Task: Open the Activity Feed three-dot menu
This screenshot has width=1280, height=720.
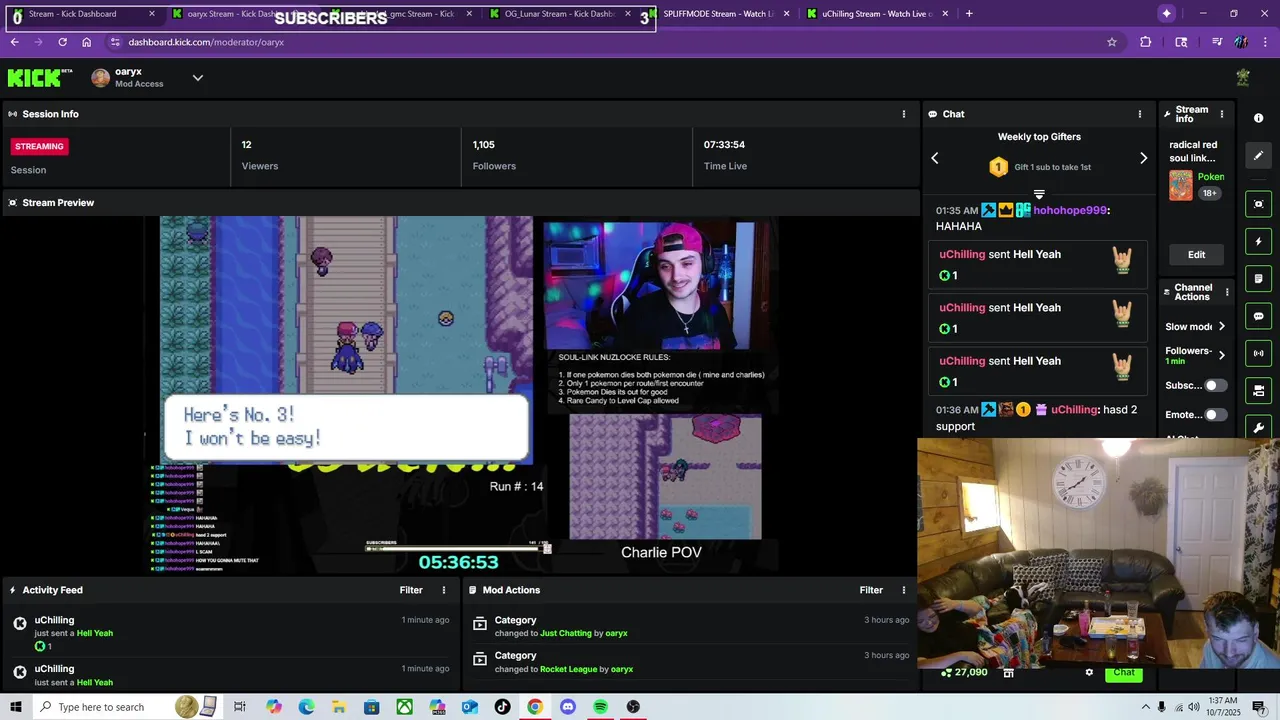Action: (x=444, y=590)
